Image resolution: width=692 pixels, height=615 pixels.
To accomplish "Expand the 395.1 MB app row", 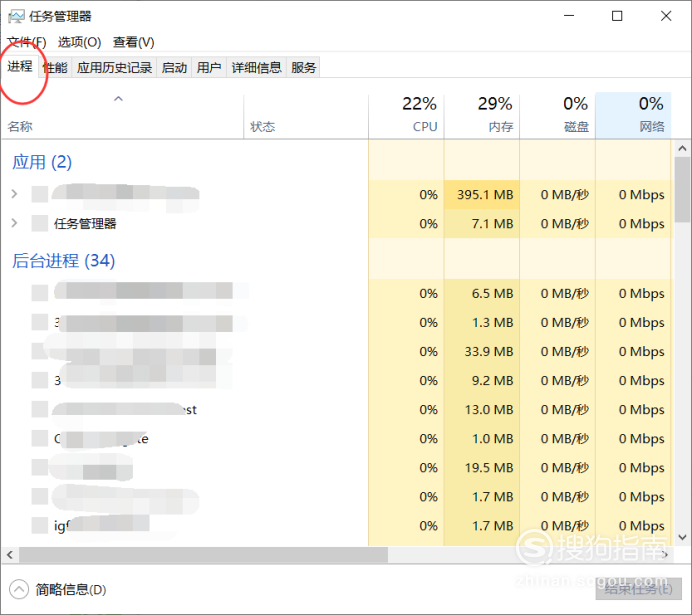I will 14,194.
